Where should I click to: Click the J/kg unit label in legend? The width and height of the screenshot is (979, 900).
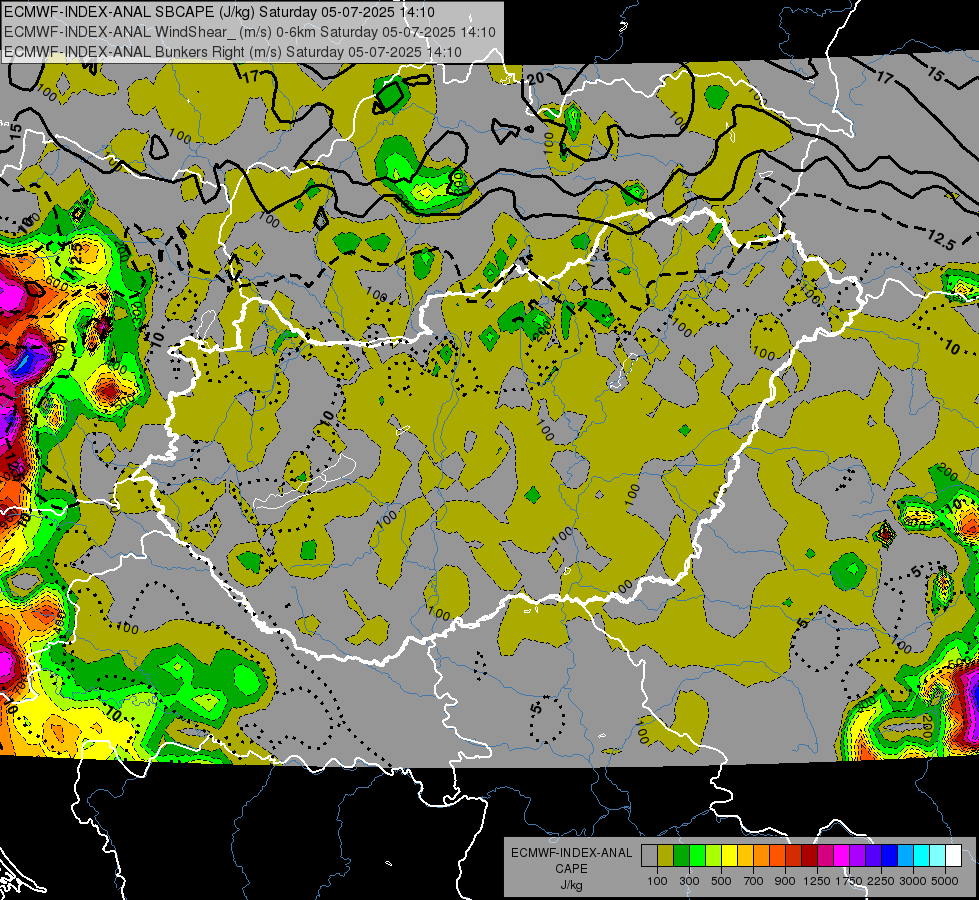click(x=571, y=885)
